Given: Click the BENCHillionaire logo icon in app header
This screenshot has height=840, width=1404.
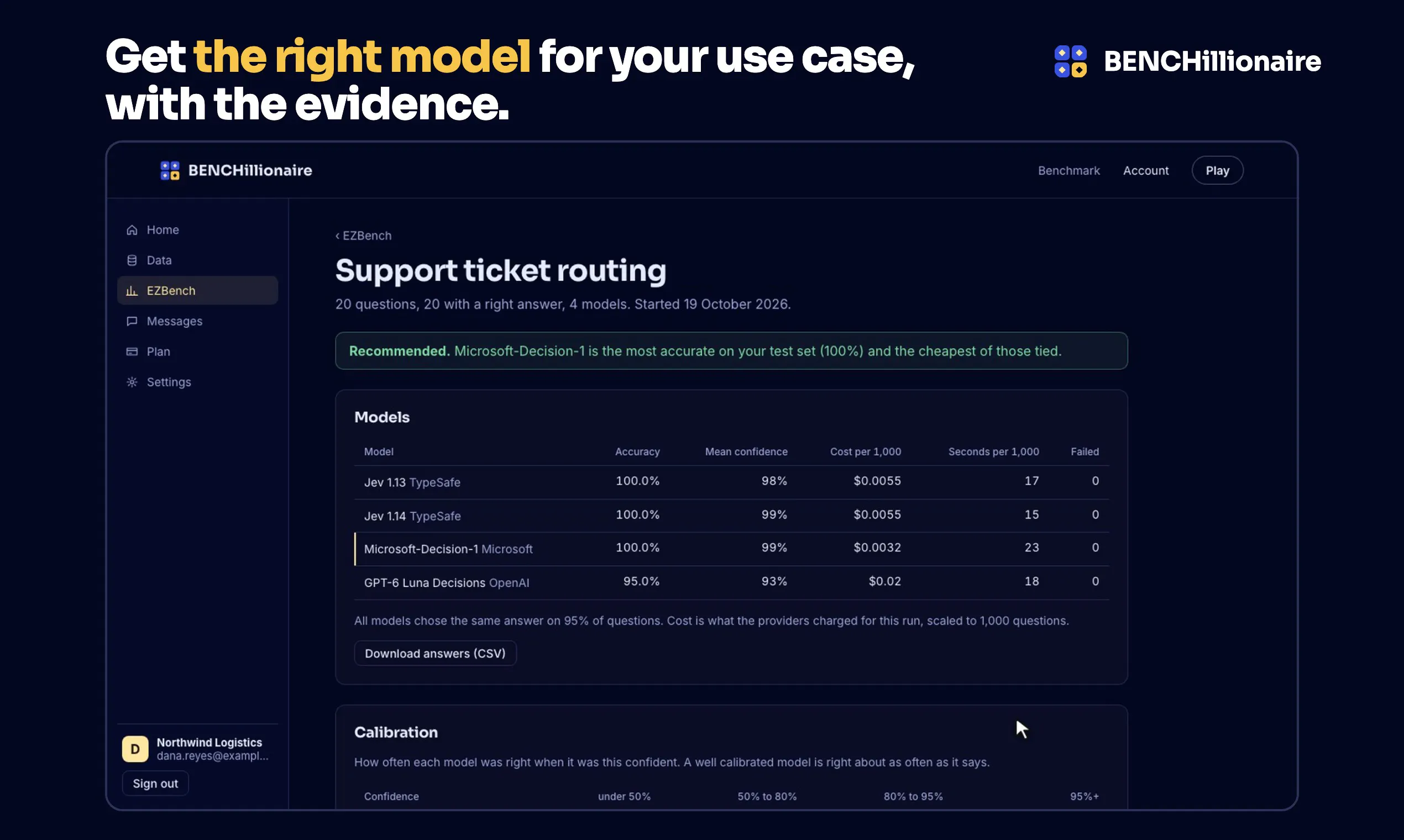Looking at the screenshot, I should coord(170,170).
